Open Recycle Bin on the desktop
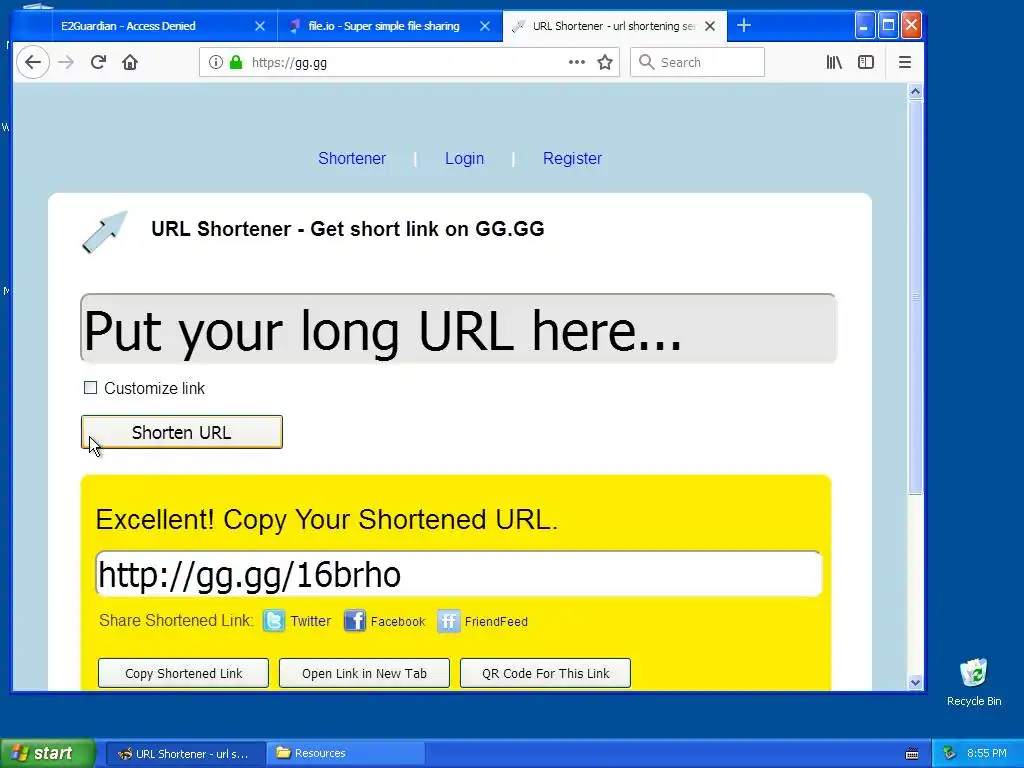 tap(974, 682)
